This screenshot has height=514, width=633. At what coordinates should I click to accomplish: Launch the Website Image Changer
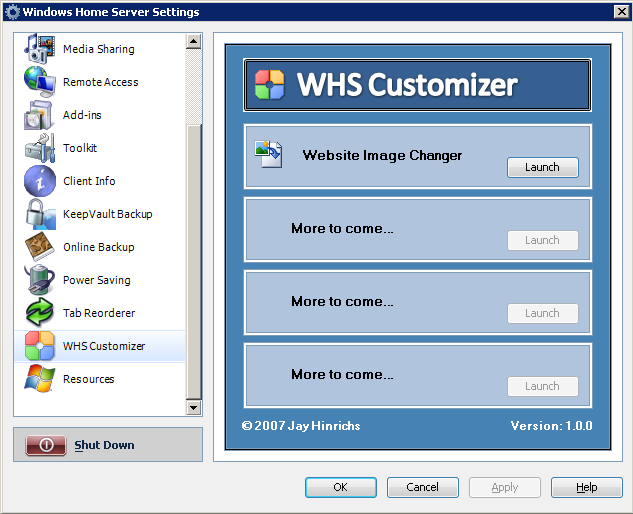point(543,167)
